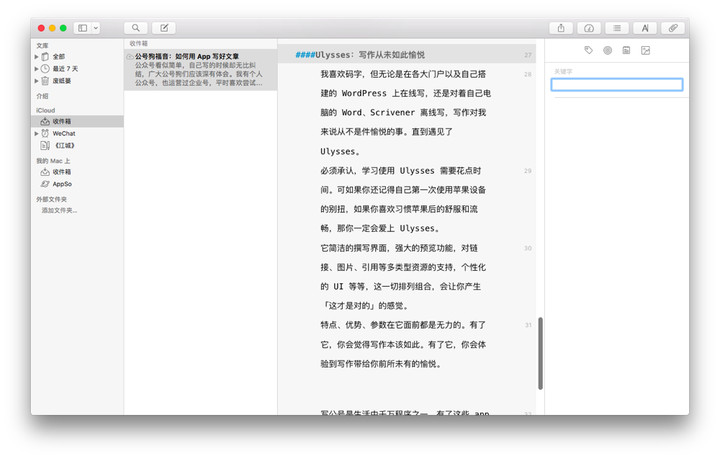Open the AppSo group
The height and width of the screenshot is (459, 720).
click(62, 184)
